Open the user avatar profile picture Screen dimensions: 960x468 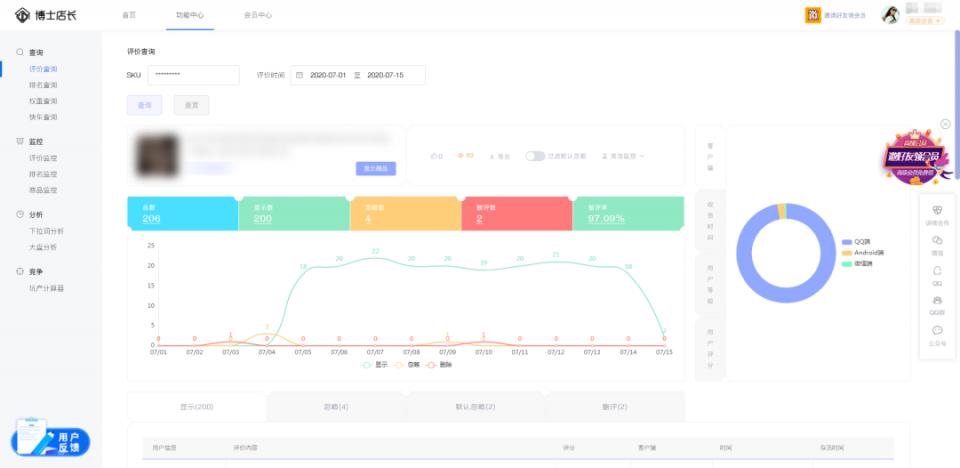[890, 15]
